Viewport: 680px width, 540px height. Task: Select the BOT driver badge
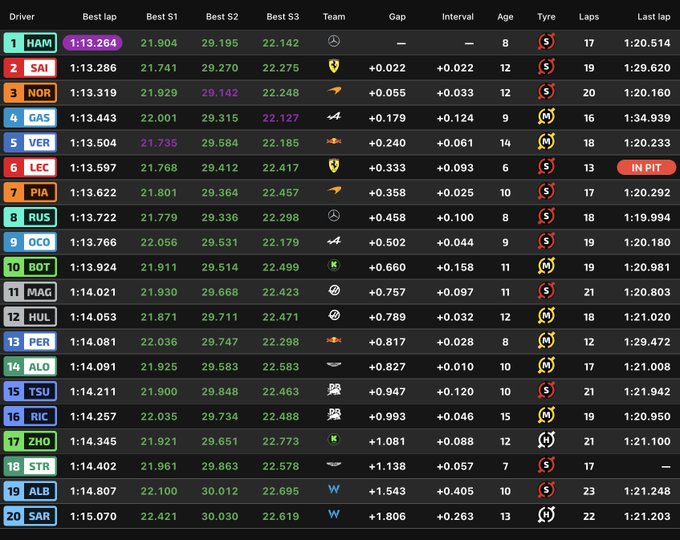30,267
